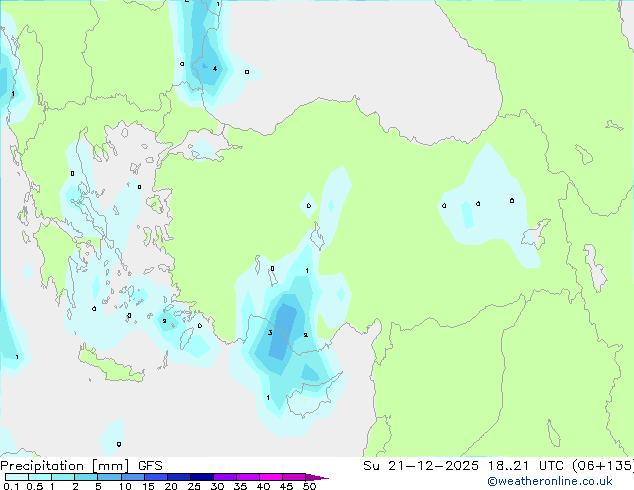Click the 0.5–1 mm legend color swatch

pyautogui.click(x=40, y=477)
